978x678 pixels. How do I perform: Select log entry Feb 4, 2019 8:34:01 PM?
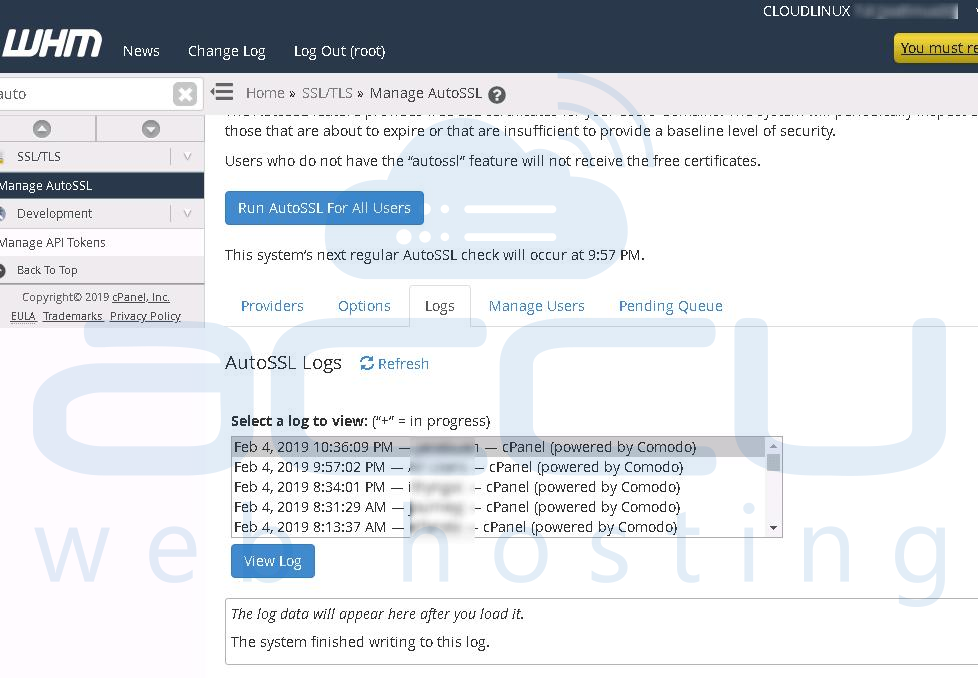[499, 487]
